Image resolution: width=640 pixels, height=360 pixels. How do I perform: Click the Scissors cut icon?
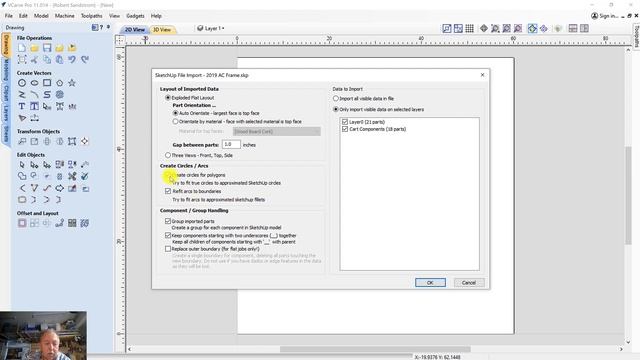click(x=34, y=60)
